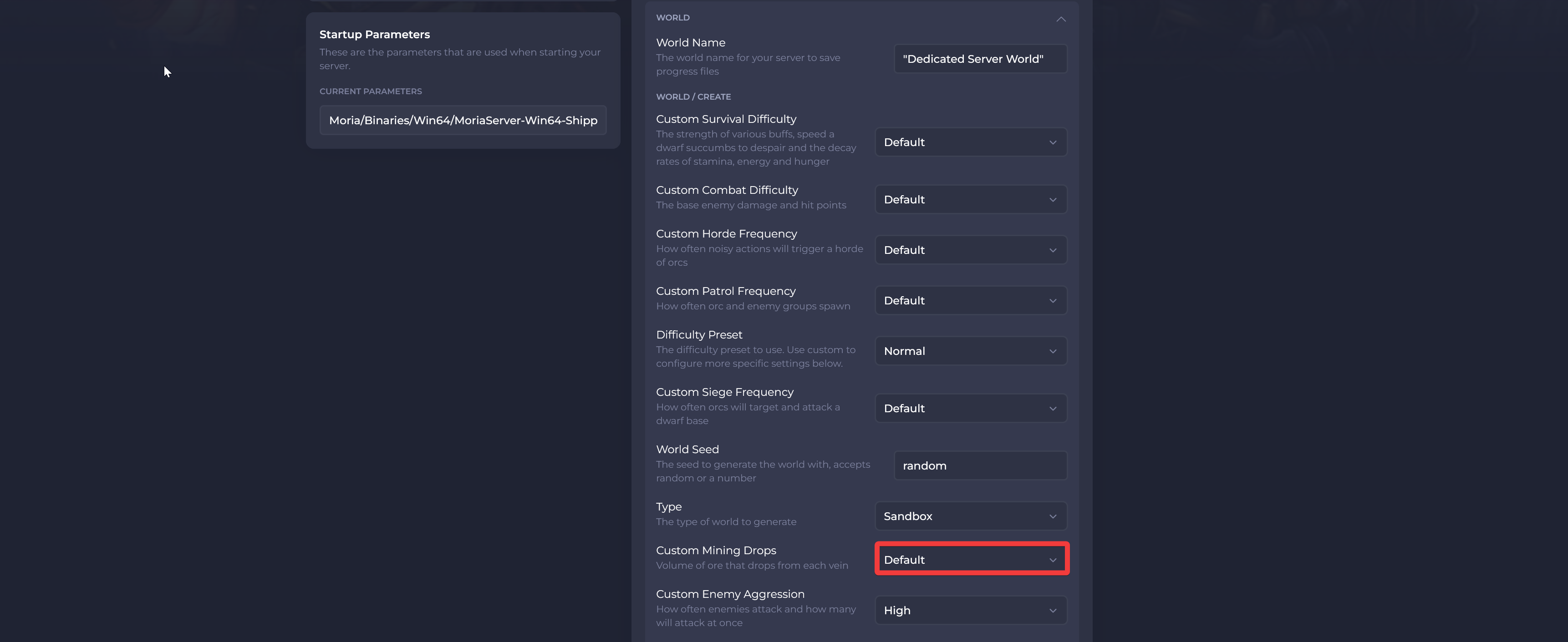Click the World Seed label
Viewport: 1568px width, 642px height.
click(x=687, y=450)
